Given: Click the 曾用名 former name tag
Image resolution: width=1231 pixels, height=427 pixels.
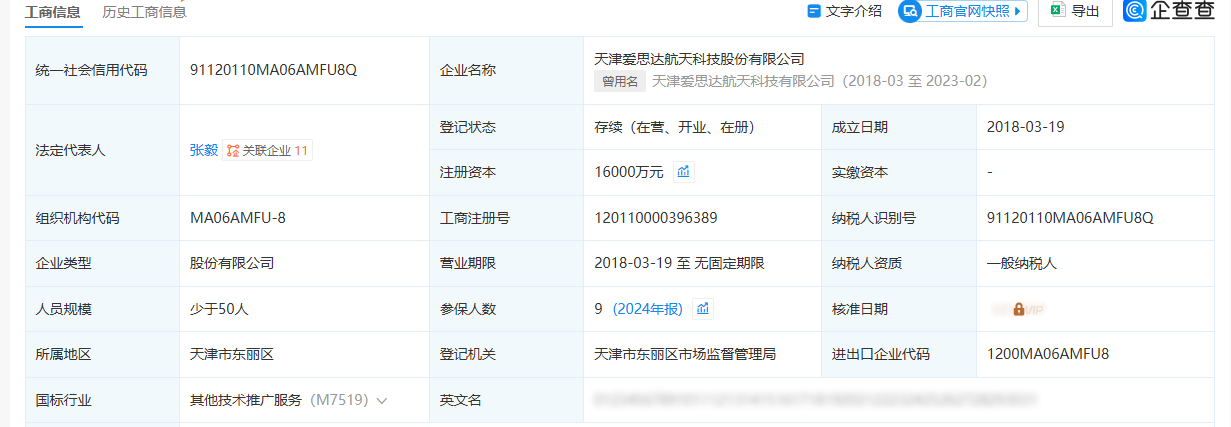Looking at the screenshot, I should [x=620, y=81].
